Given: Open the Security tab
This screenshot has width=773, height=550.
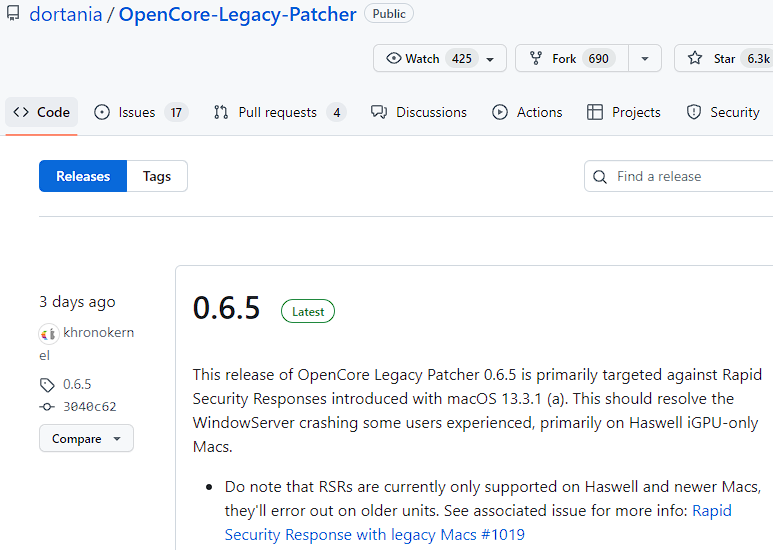Looking at the screenshot, I should coord(723,112).
